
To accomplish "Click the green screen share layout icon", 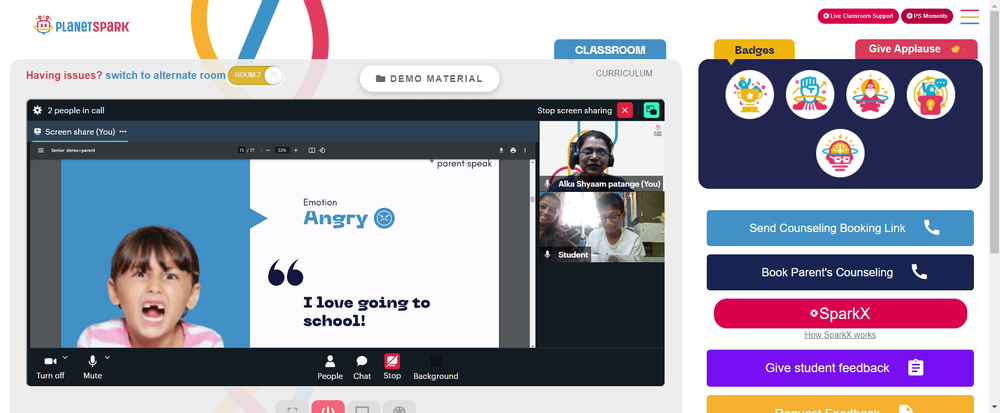I will coord(651,110).
